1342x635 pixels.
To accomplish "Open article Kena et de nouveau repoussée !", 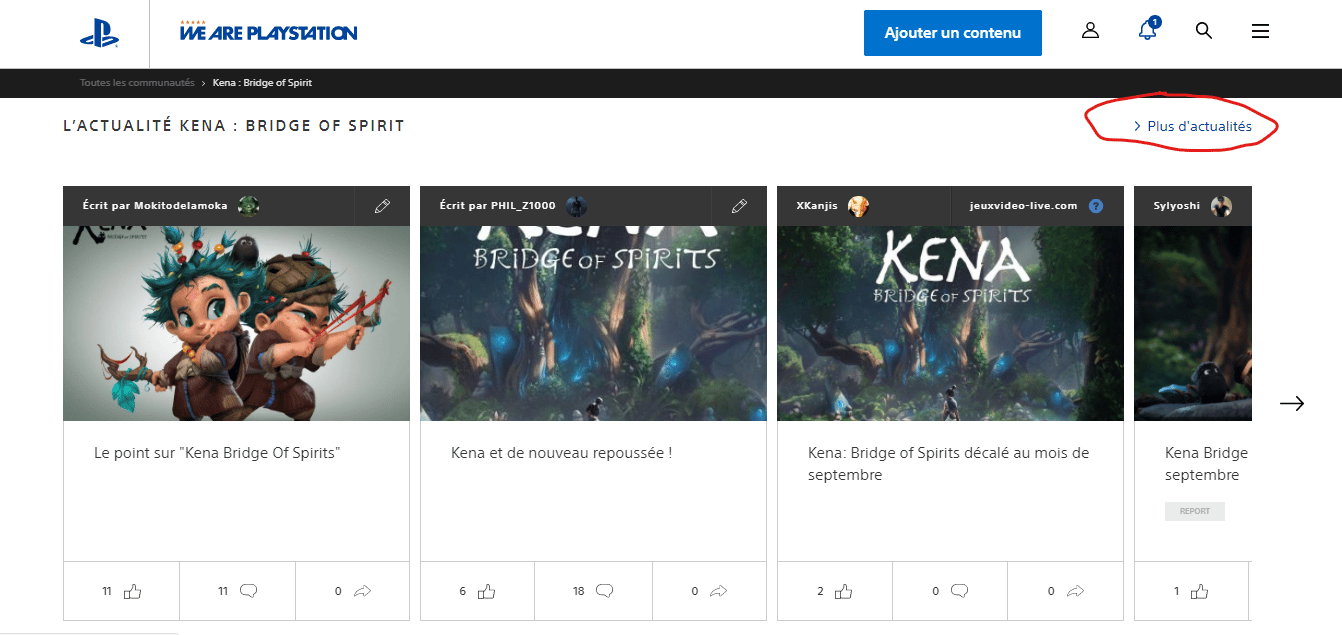I will (561, 453).
